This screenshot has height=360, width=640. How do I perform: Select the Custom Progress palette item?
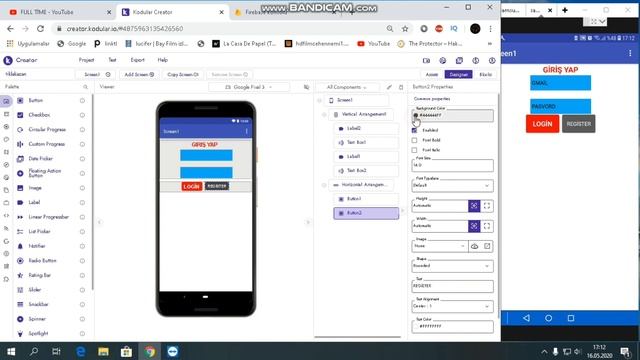(46, 144)
